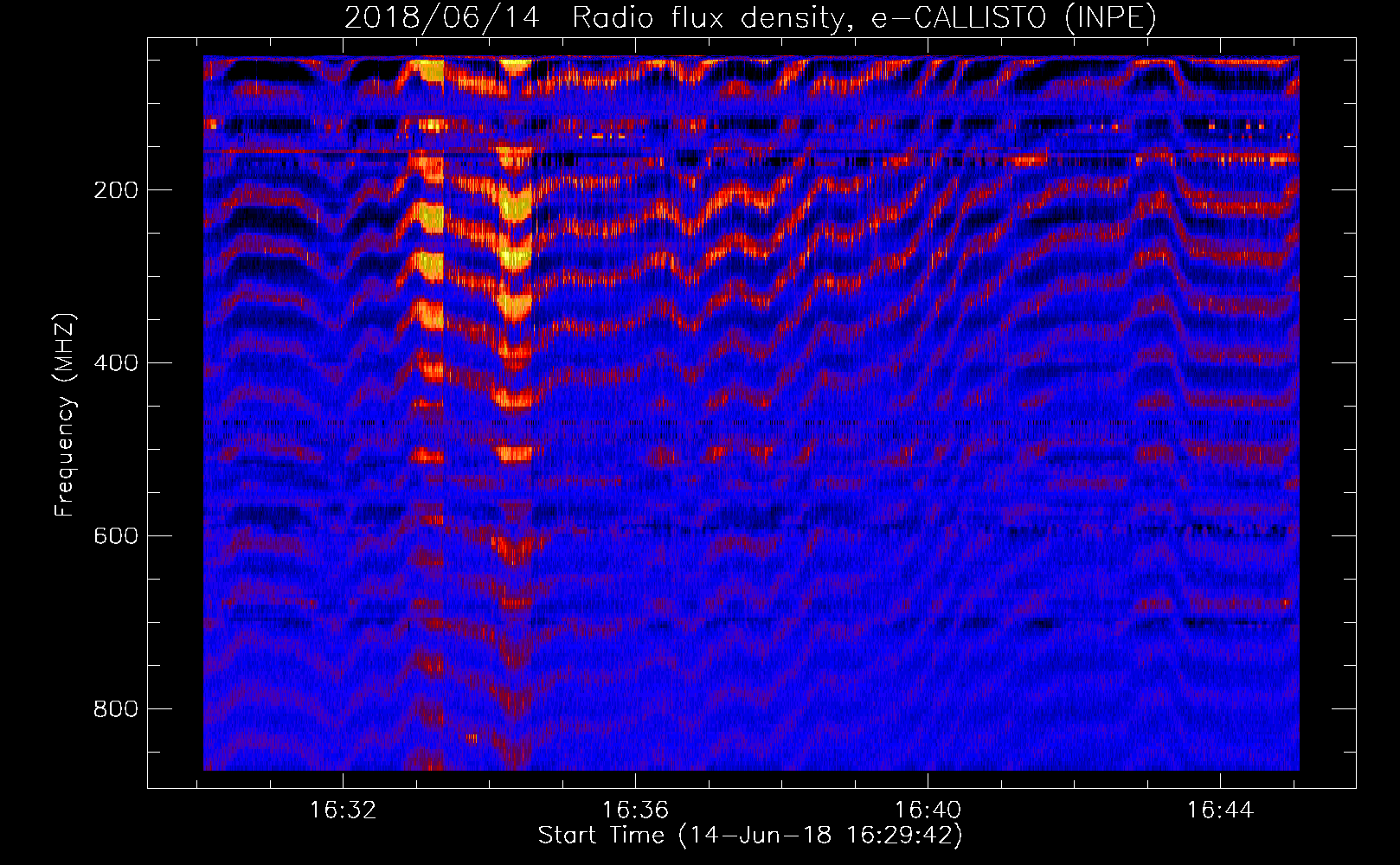Click the 16:36 time tick label
The width and height of the screenshot is (1400, 865).
click(x=636, y=811)
